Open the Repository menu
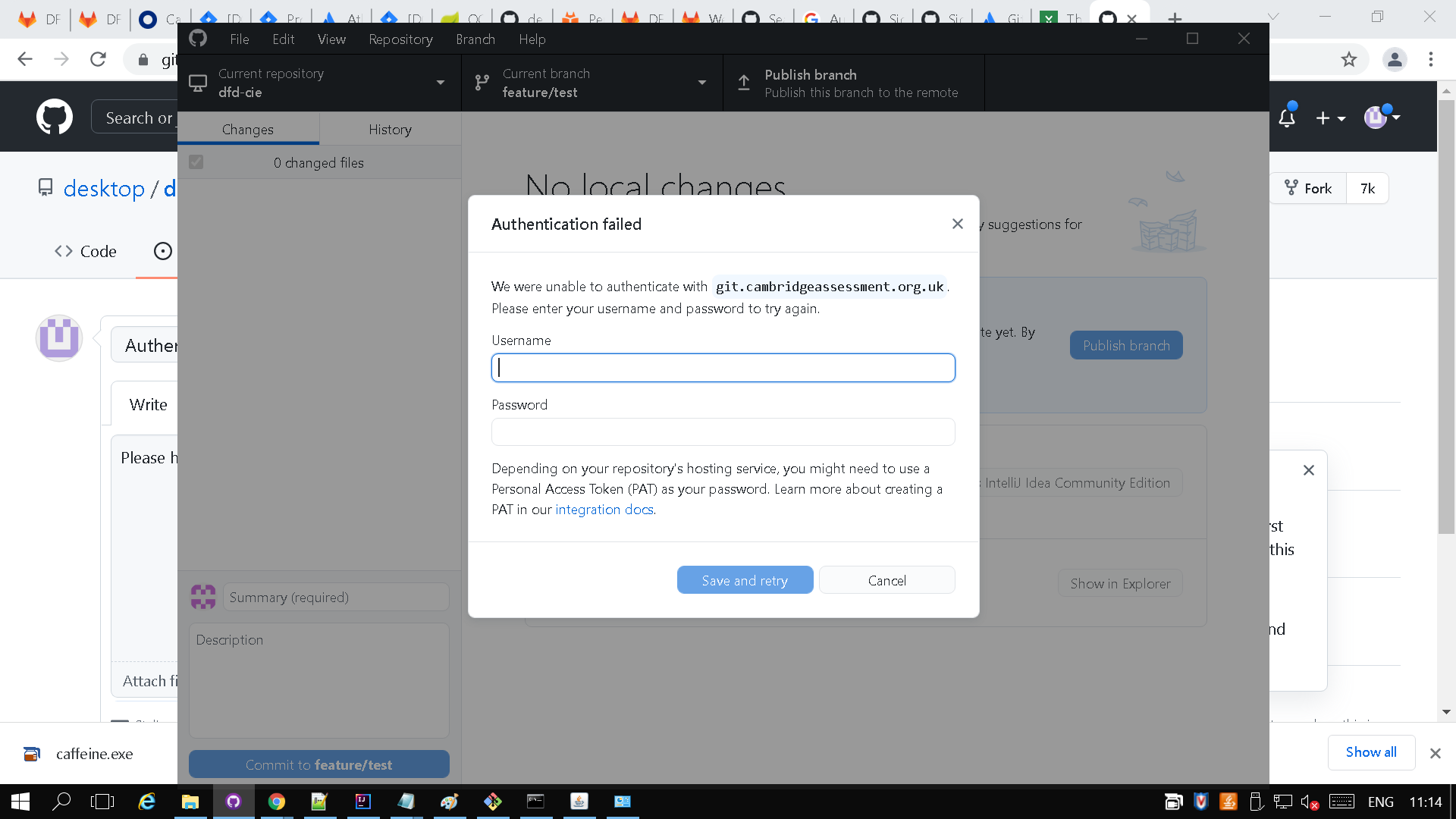Screen dimensions: 1456x819 click(x=400, y=39)
